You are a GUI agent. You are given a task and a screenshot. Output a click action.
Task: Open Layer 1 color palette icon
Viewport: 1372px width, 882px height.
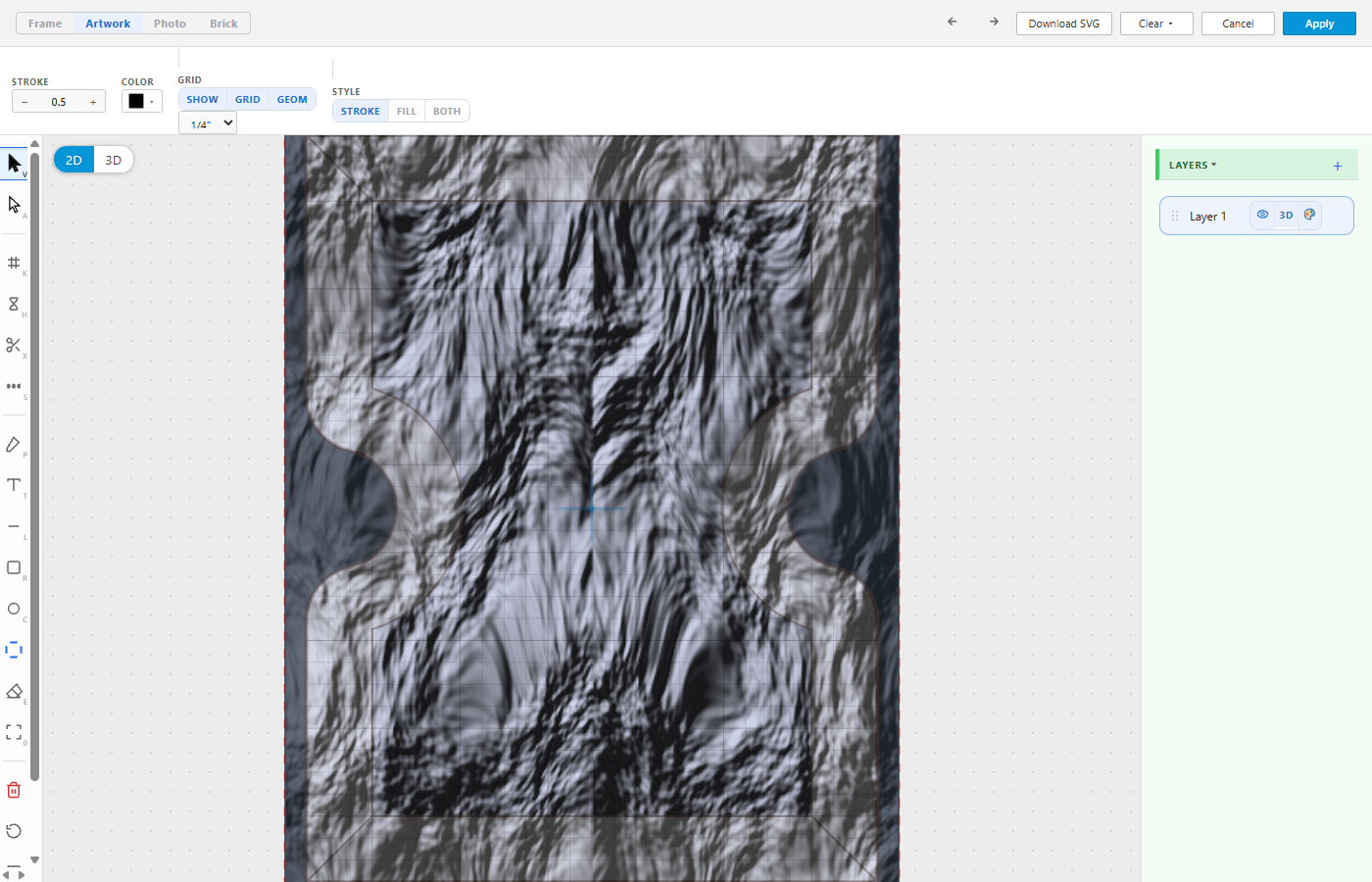click(x=1309, y=215)
